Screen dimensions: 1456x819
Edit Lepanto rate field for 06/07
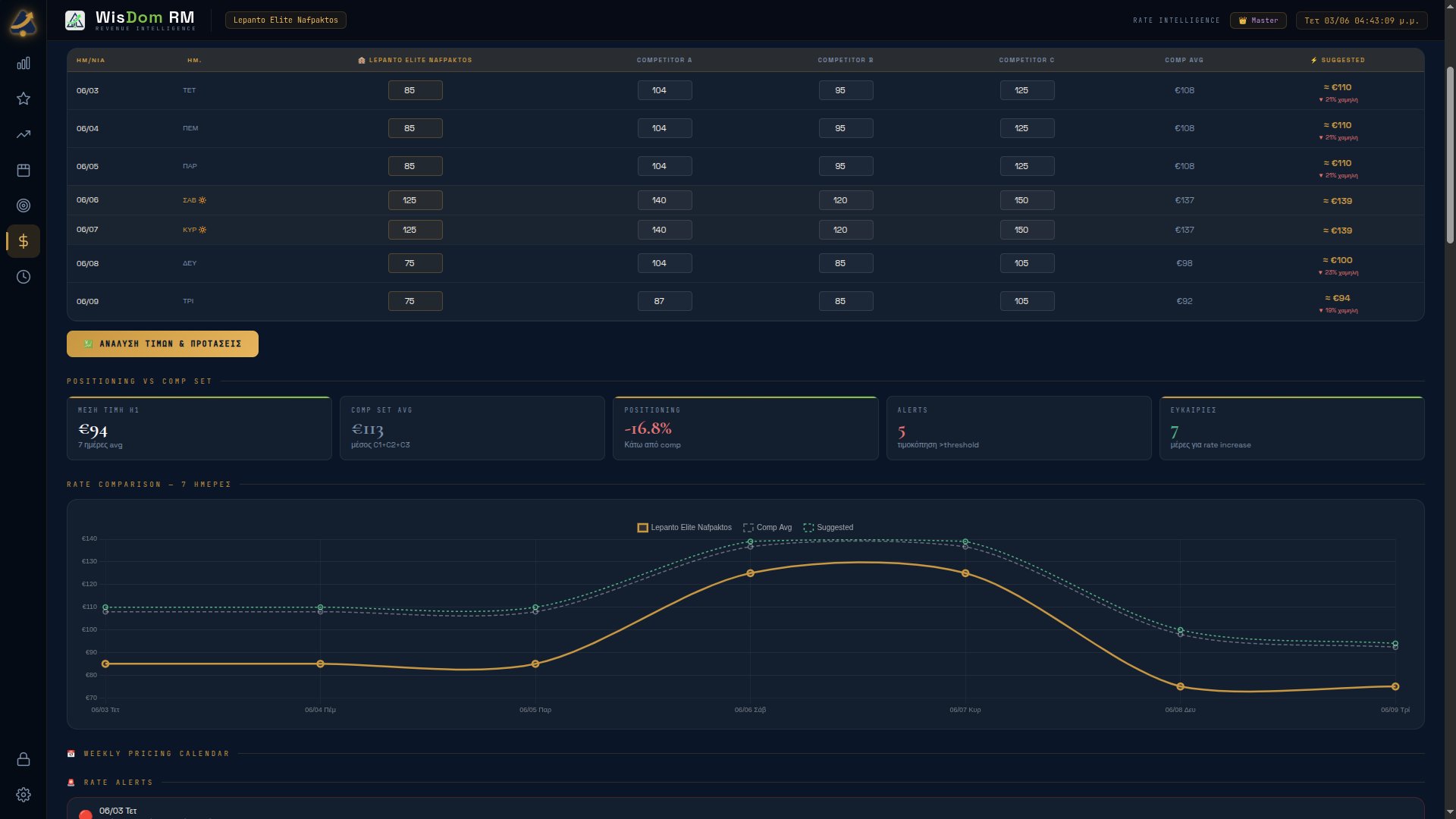(x=416, y=230)
